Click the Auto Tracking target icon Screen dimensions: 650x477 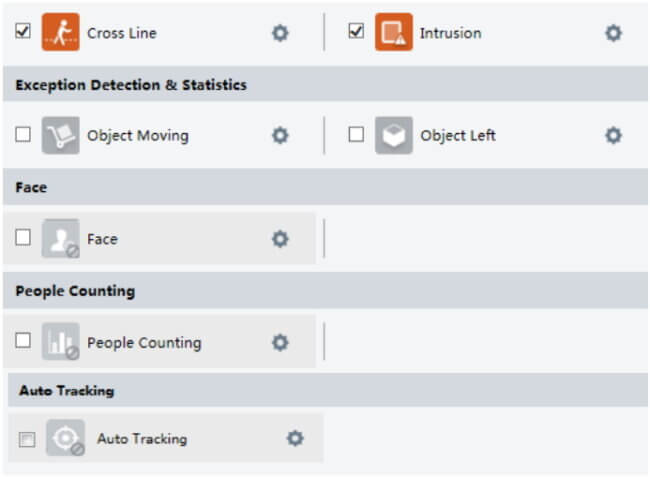point(65,438)
